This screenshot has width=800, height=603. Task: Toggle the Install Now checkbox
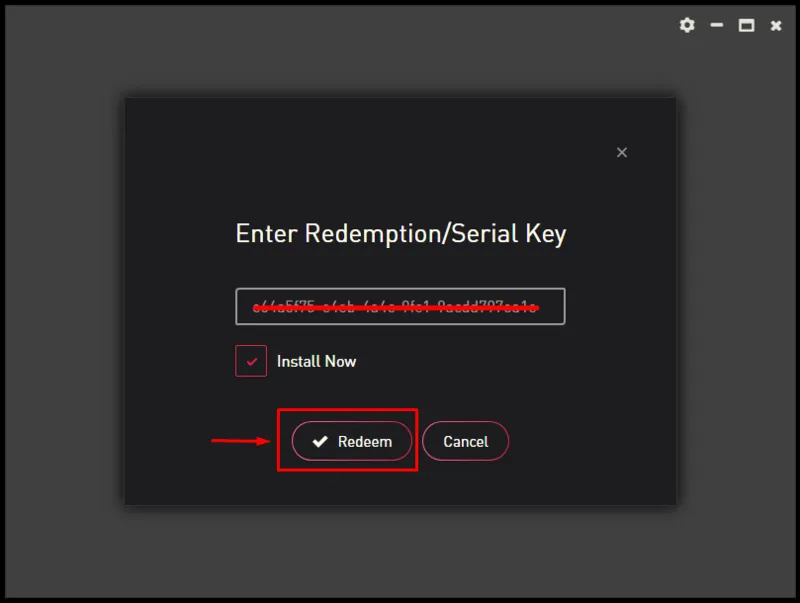[x=251, y=361]
